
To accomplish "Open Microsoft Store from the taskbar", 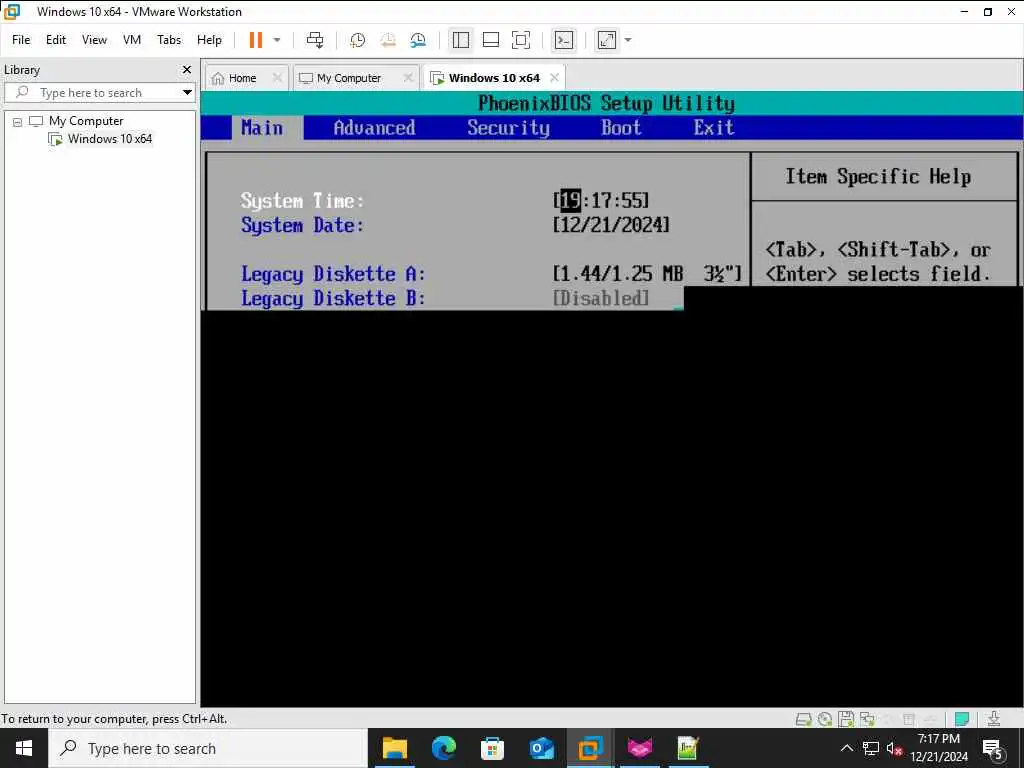I will point(492,748).
